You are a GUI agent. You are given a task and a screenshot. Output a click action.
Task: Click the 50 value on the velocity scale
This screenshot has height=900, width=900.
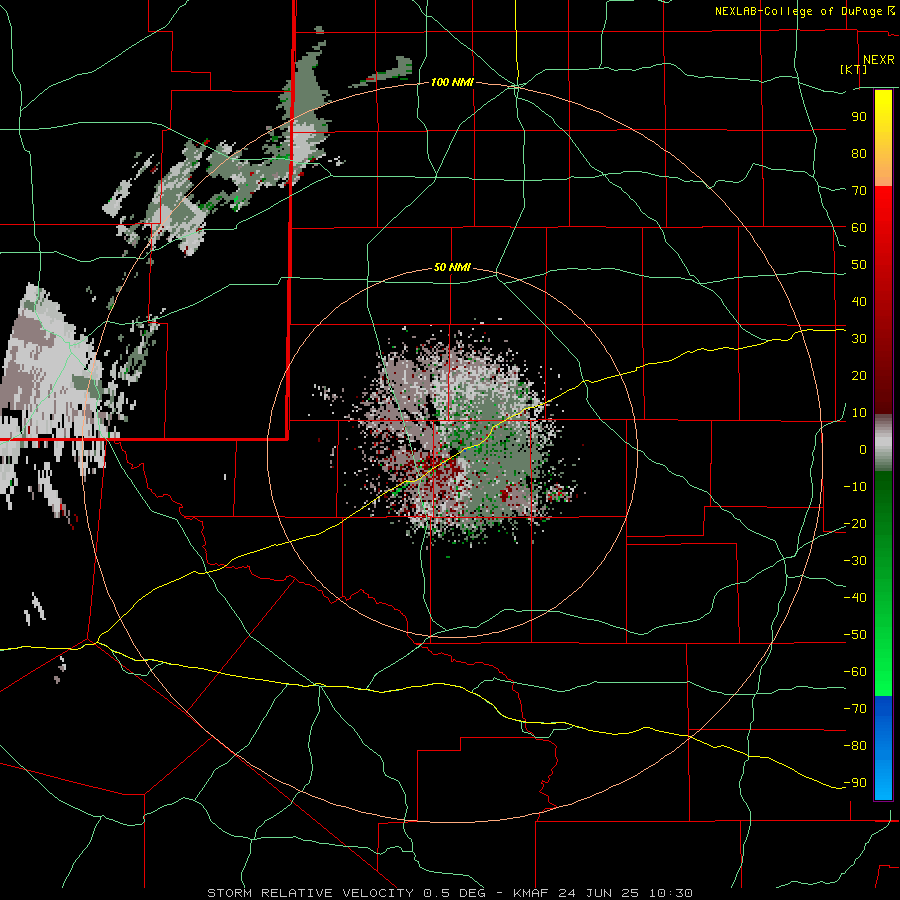859,265
